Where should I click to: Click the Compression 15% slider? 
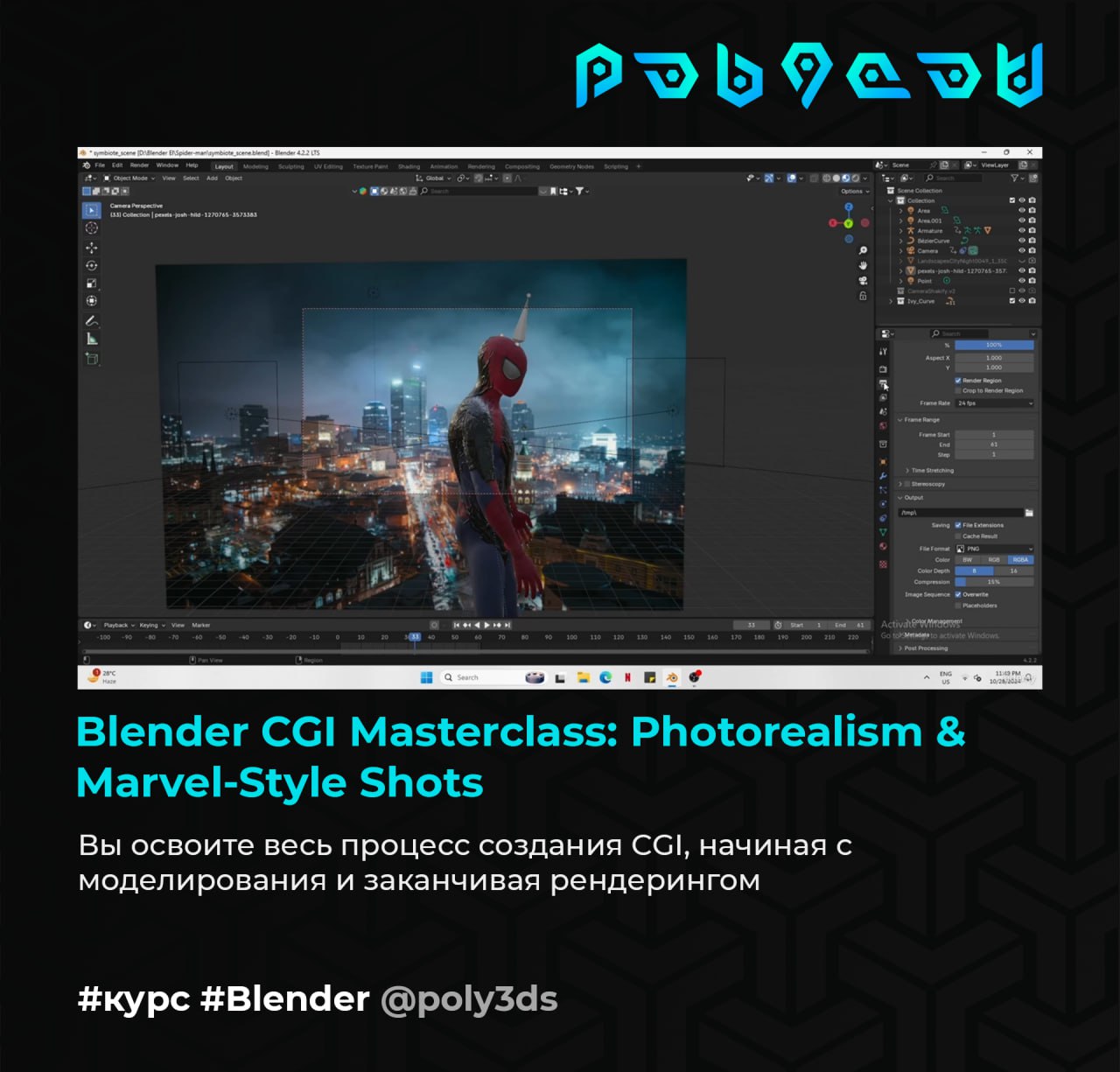coord(994,582)
